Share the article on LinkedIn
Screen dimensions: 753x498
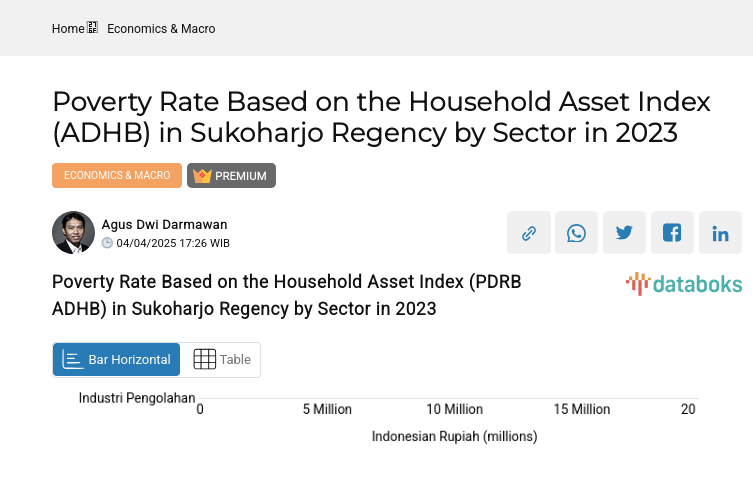720,233
